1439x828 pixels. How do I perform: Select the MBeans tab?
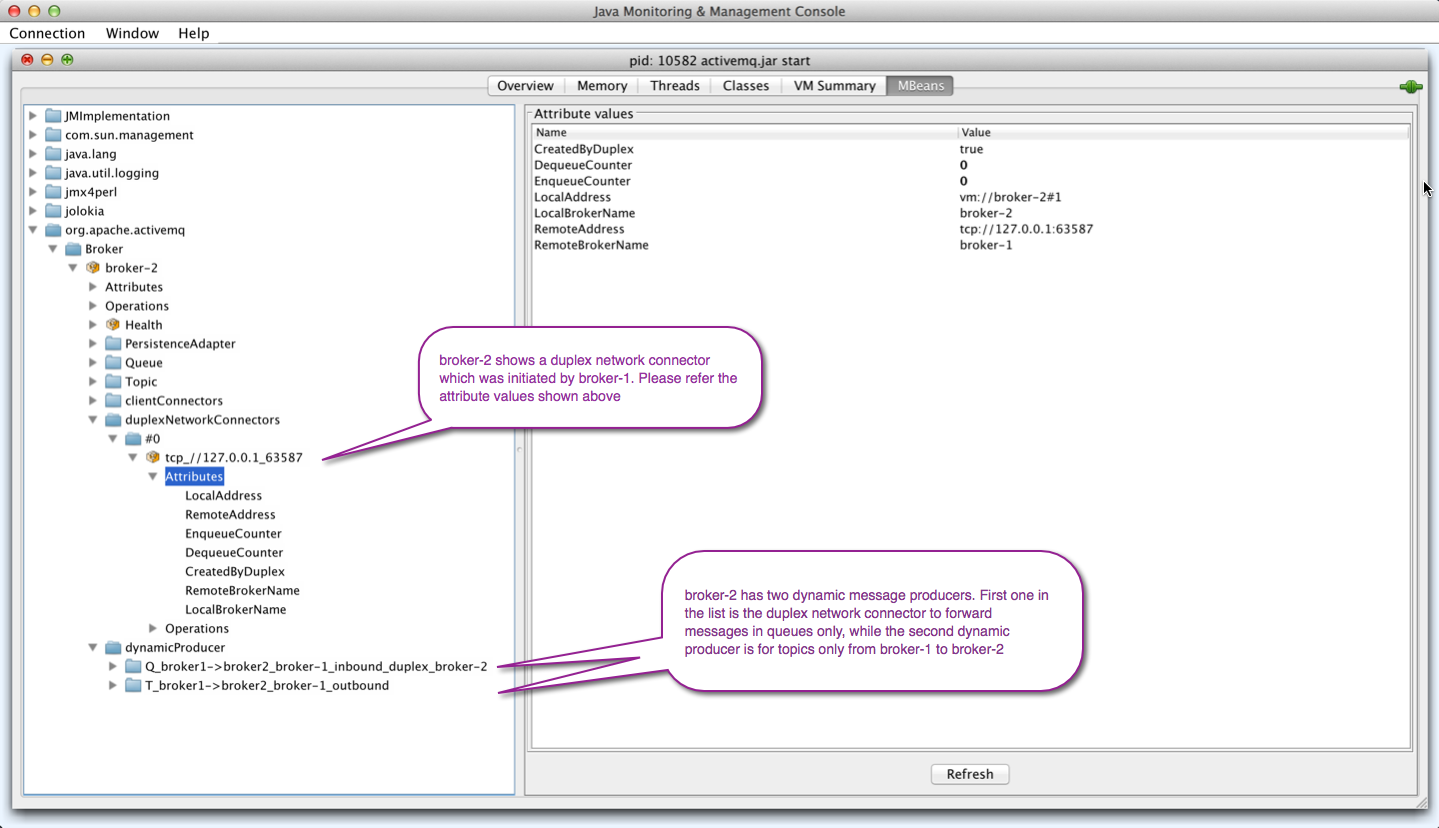(x=920, y=86)
